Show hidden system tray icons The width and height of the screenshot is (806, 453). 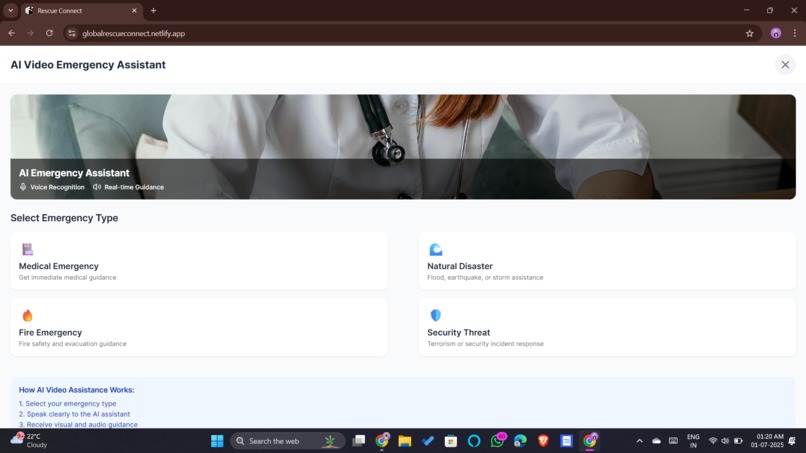tap(639, 441)
